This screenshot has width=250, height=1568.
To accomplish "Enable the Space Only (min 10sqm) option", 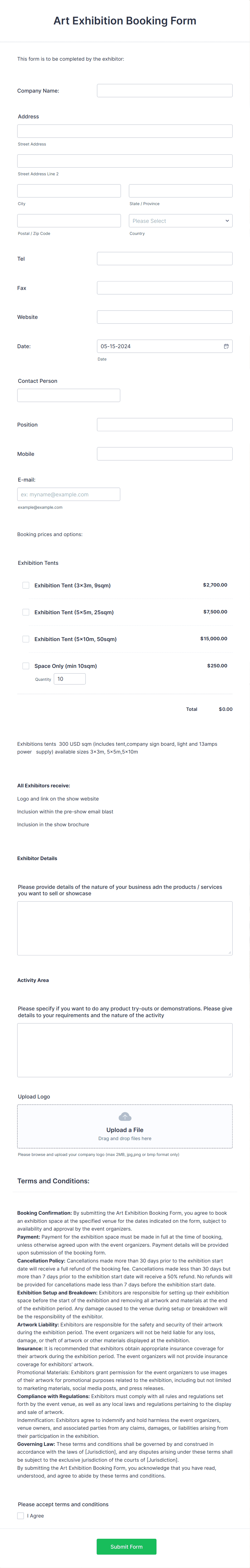I will coord(26,666).
